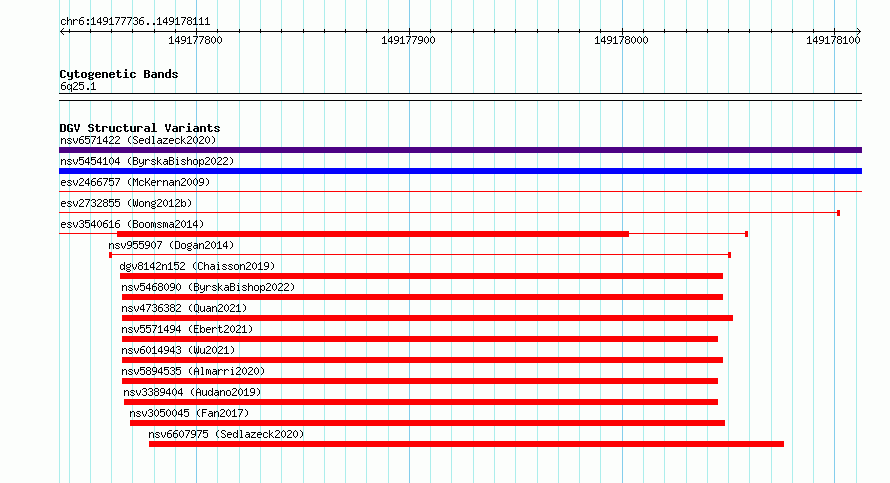The height and width of the screenshot is (483, 890).
Task: Click the chr6:149177736..149178111 region label
Action: click(x=135, y=22)
